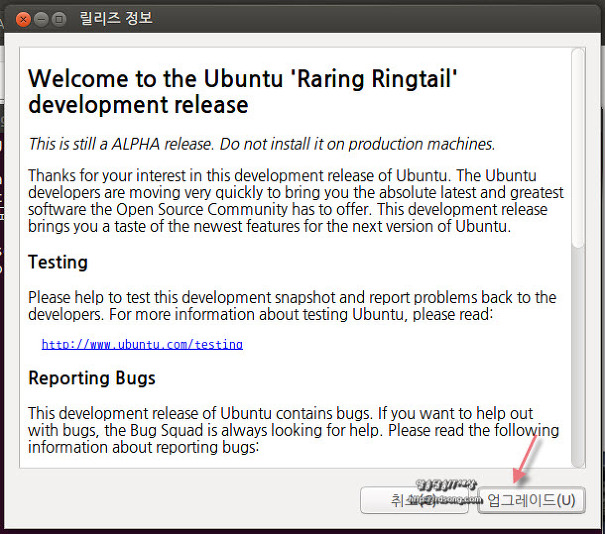This screenshot has width=605, height=534.
Task: Maximize the release info dialog
Action: click(x=59, y=19)
